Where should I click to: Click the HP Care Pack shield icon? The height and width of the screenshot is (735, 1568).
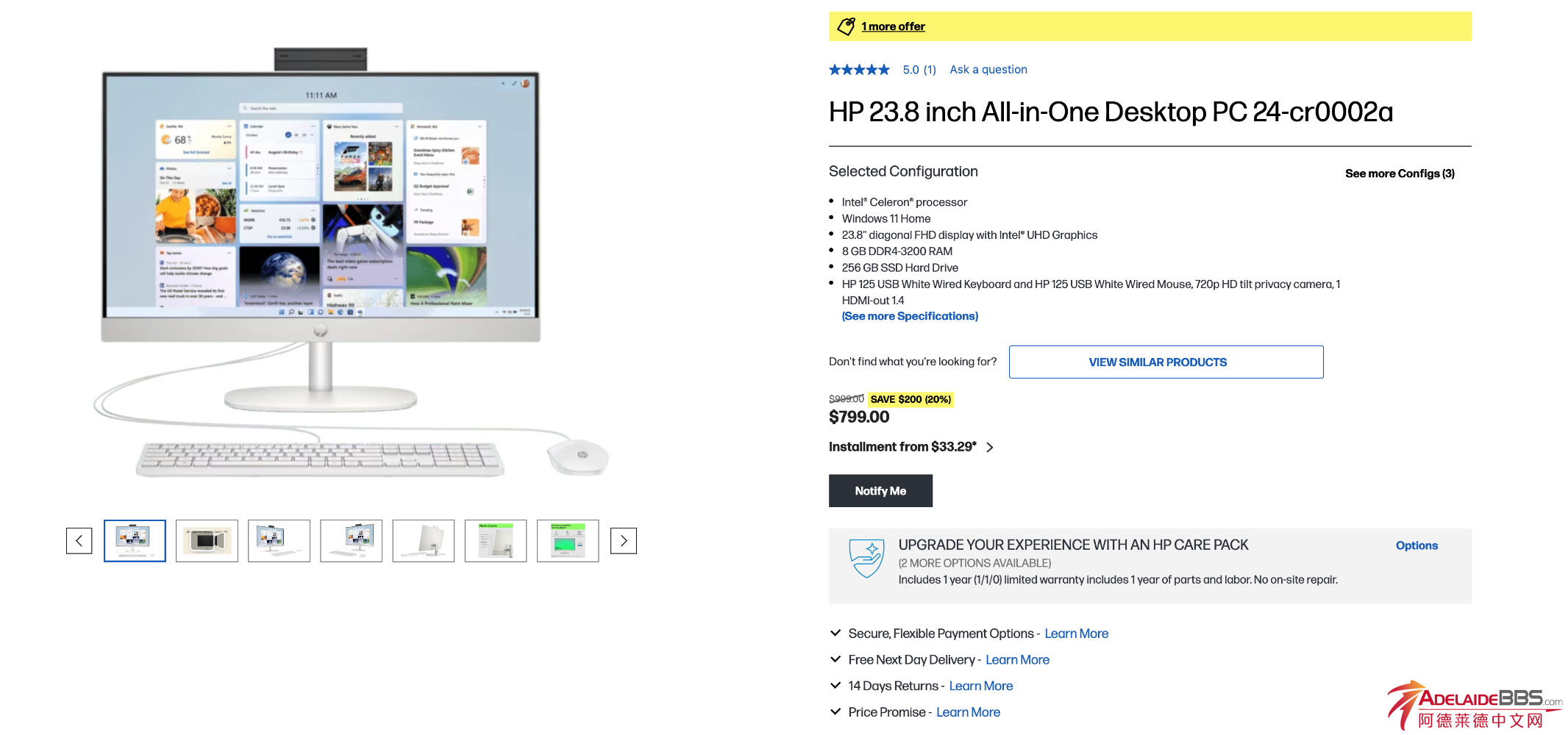tap(866, 559)
